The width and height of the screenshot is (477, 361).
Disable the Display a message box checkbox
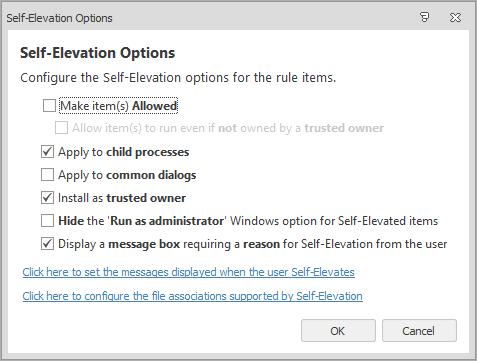47,244
